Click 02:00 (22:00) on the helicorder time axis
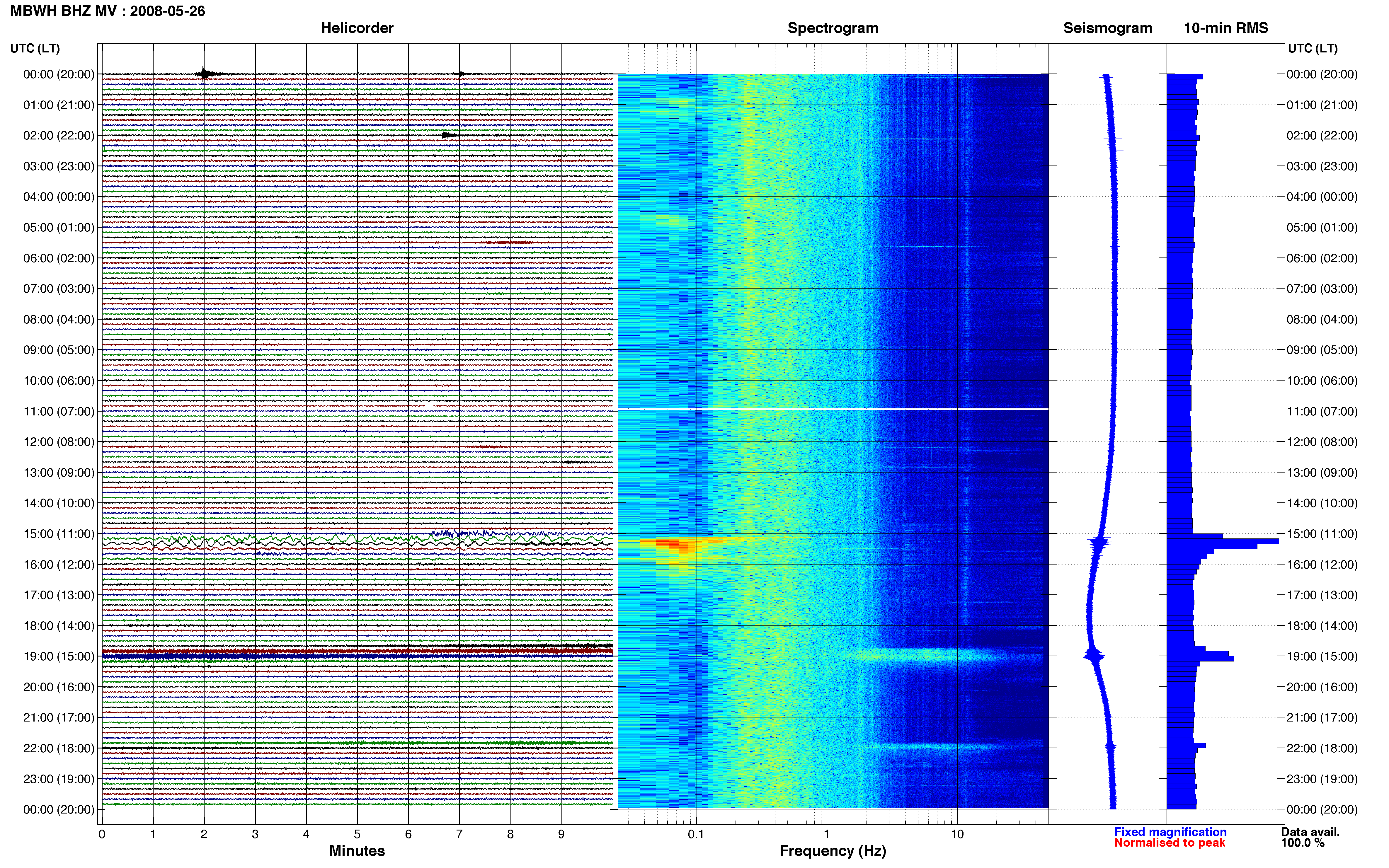 [59, 135]
